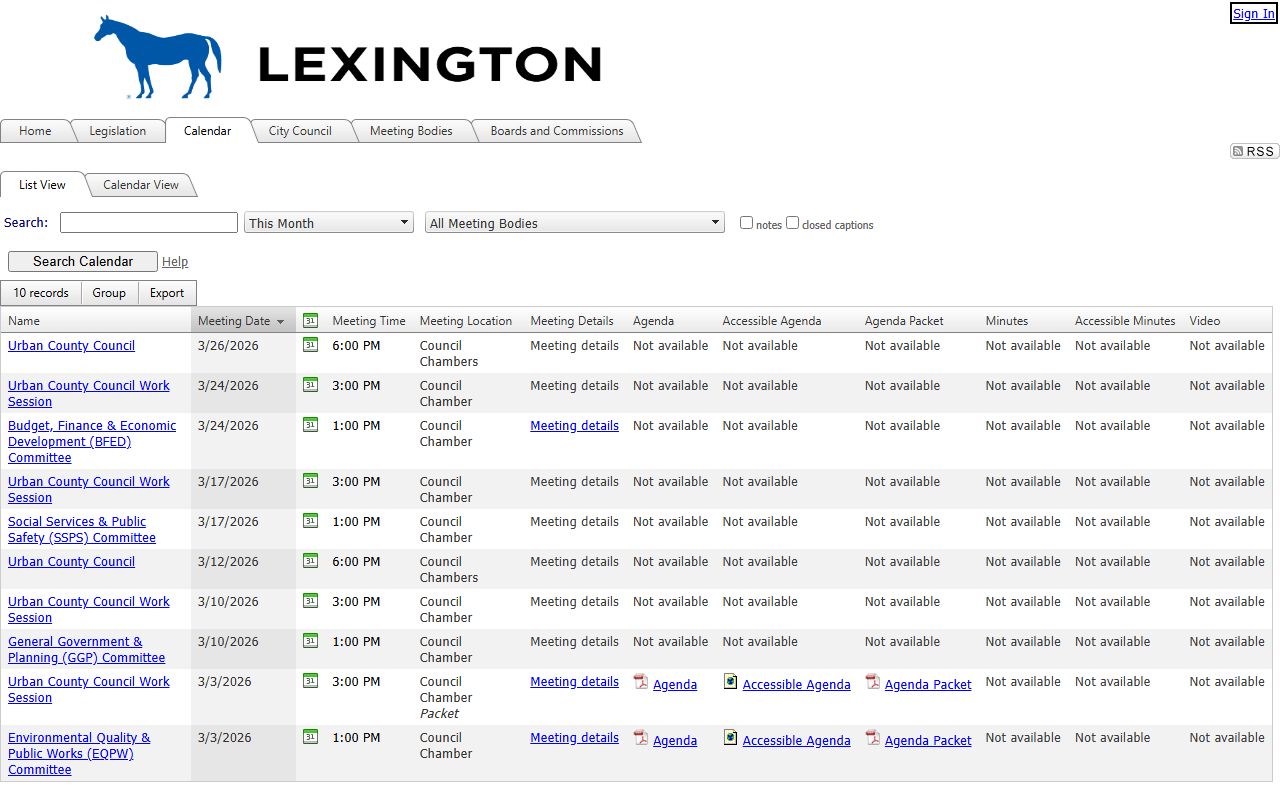
Task: Open 3/26/2026 Urban County Council link
Action: pyautogui.click(x=71, y=346)
